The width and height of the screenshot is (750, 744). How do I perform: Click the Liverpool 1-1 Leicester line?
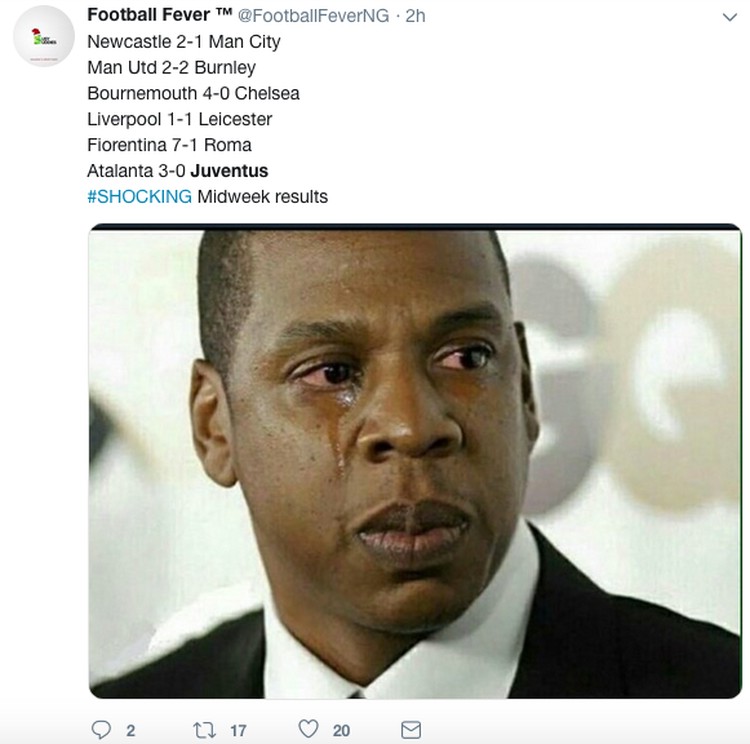(179, 119)
